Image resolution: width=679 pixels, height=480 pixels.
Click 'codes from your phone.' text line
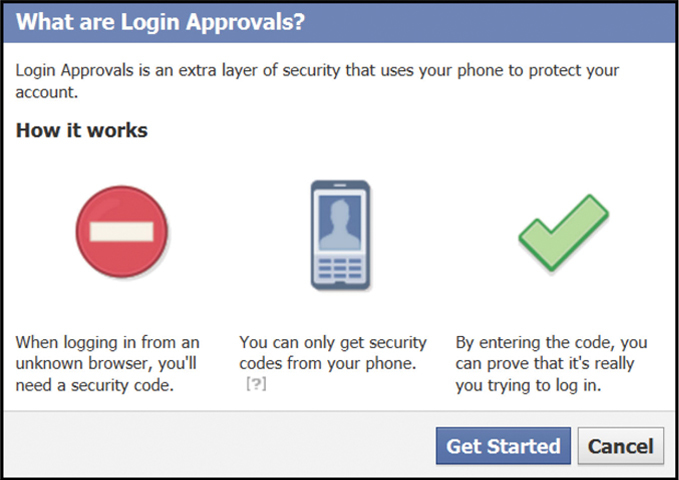[328, 364]
